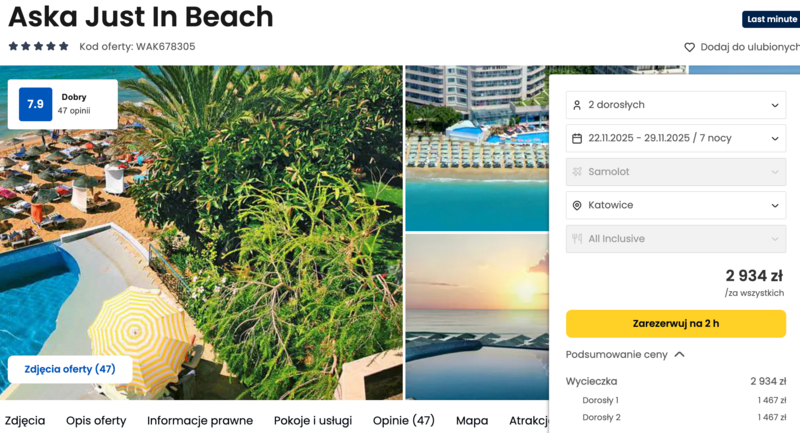This screenshot has height=433, width=800.
Task: Click the person icon for travelers
Action: pyautogui.click(x=576, y=105)
